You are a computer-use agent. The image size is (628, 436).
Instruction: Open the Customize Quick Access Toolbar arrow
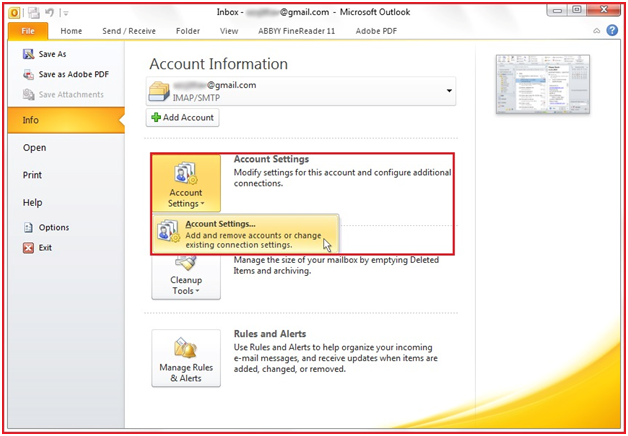tap(66, 14)
